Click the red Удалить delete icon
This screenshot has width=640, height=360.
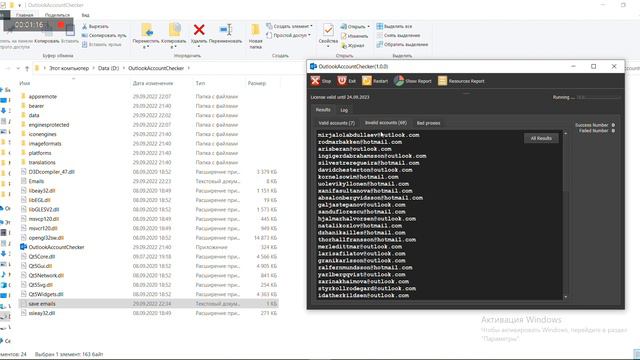pos(199,30)
